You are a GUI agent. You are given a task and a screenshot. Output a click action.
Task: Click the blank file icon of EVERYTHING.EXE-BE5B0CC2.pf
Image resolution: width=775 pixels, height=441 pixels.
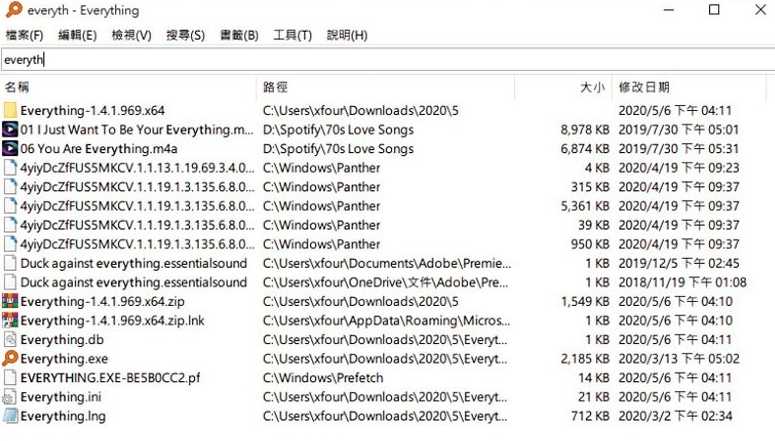[x=10, y=377]
